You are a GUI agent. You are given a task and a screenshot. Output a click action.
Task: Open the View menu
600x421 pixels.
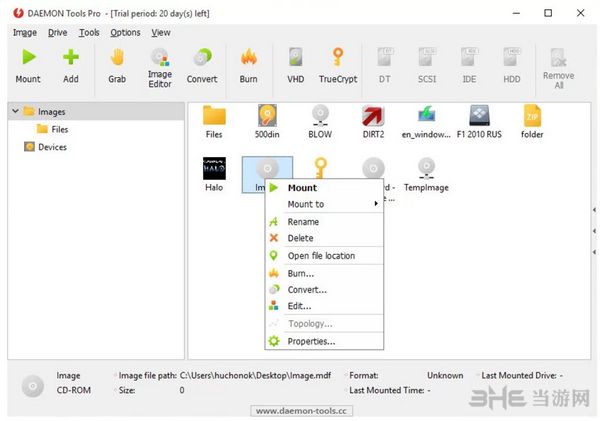[x=161, y=33]
